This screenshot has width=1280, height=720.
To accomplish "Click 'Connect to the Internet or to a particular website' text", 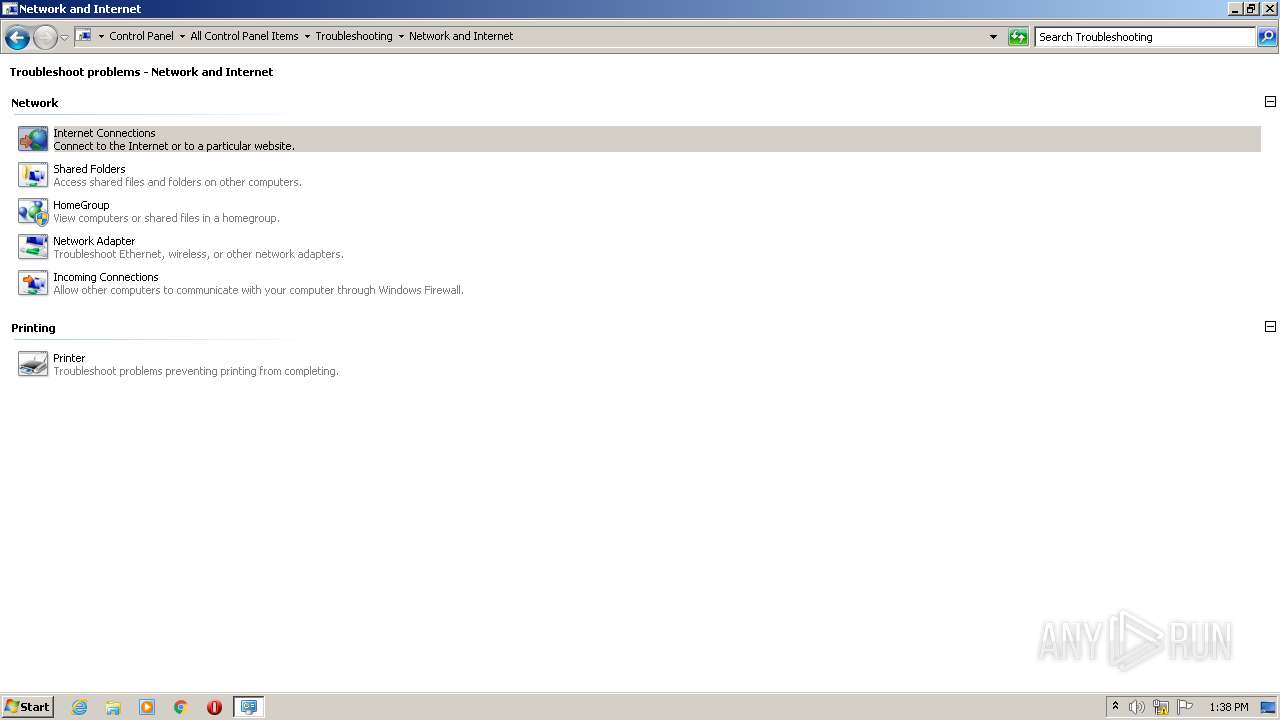I will point(174,146).
